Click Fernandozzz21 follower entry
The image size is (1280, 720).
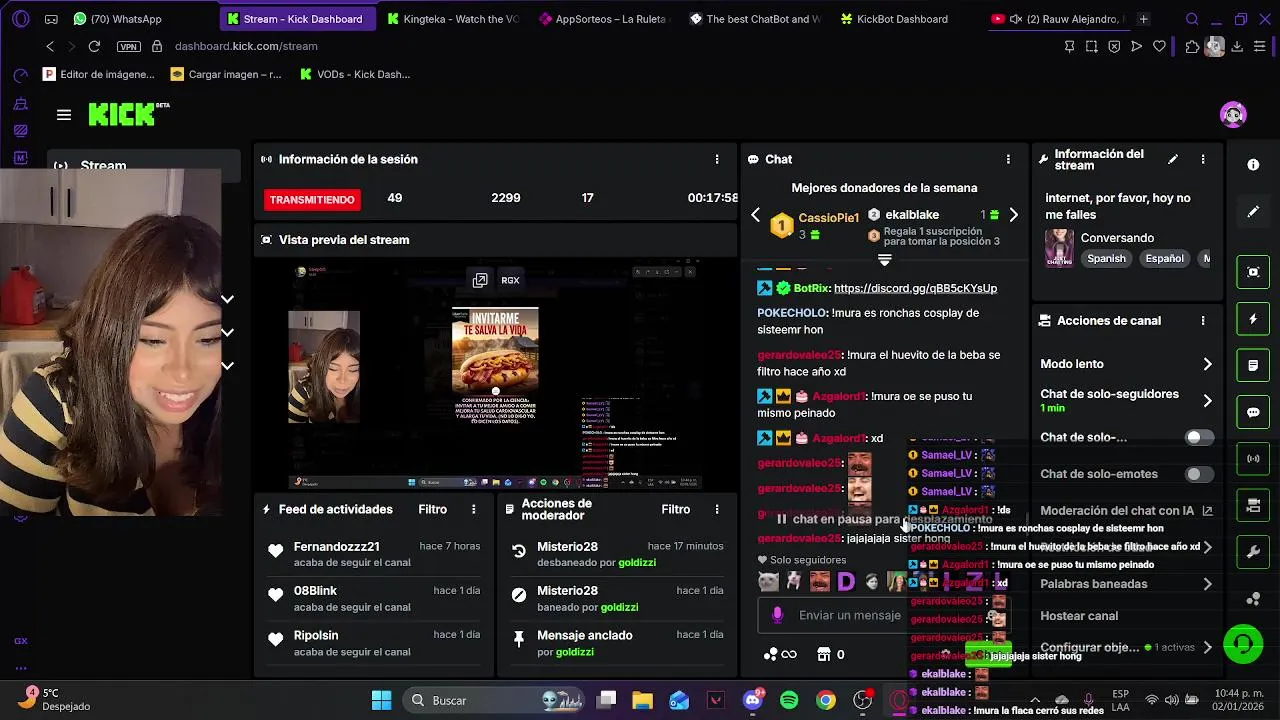(x=372, y=554)
